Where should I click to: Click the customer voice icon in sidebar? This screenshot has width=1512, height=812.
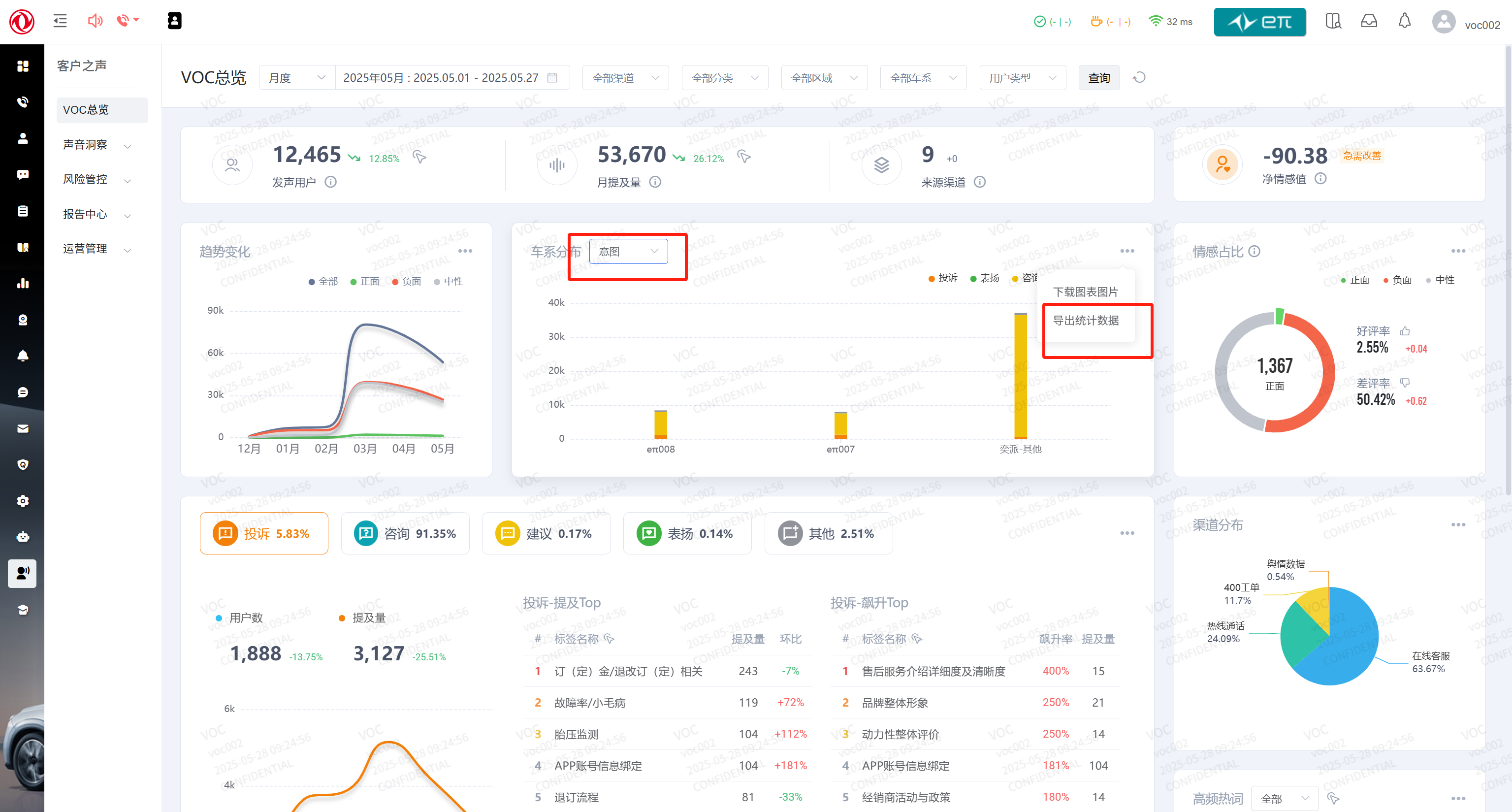(22, 573)
